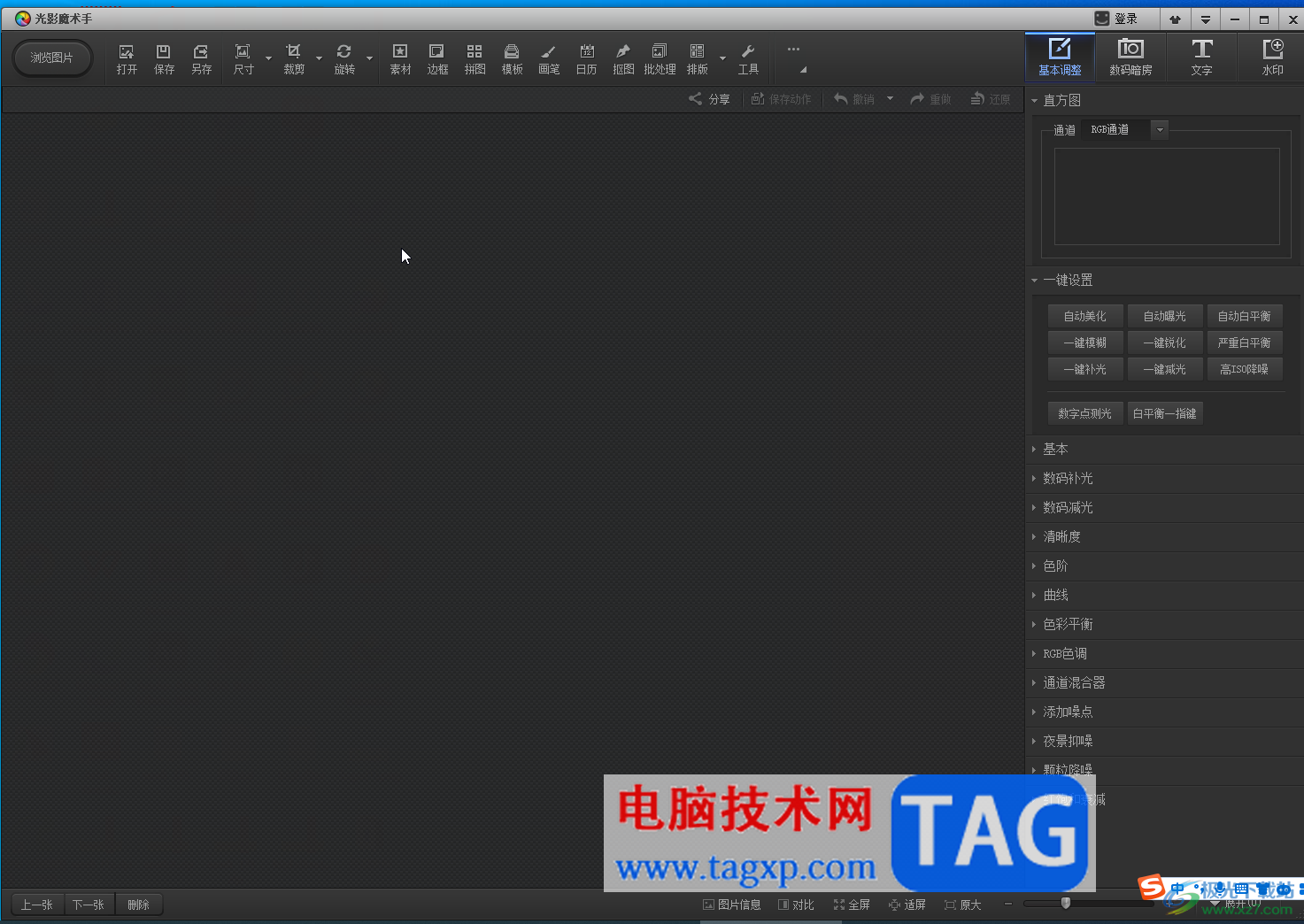Open 撤销 history dropdown arrow
The image size is (1304, 924).
pos(890,98)
